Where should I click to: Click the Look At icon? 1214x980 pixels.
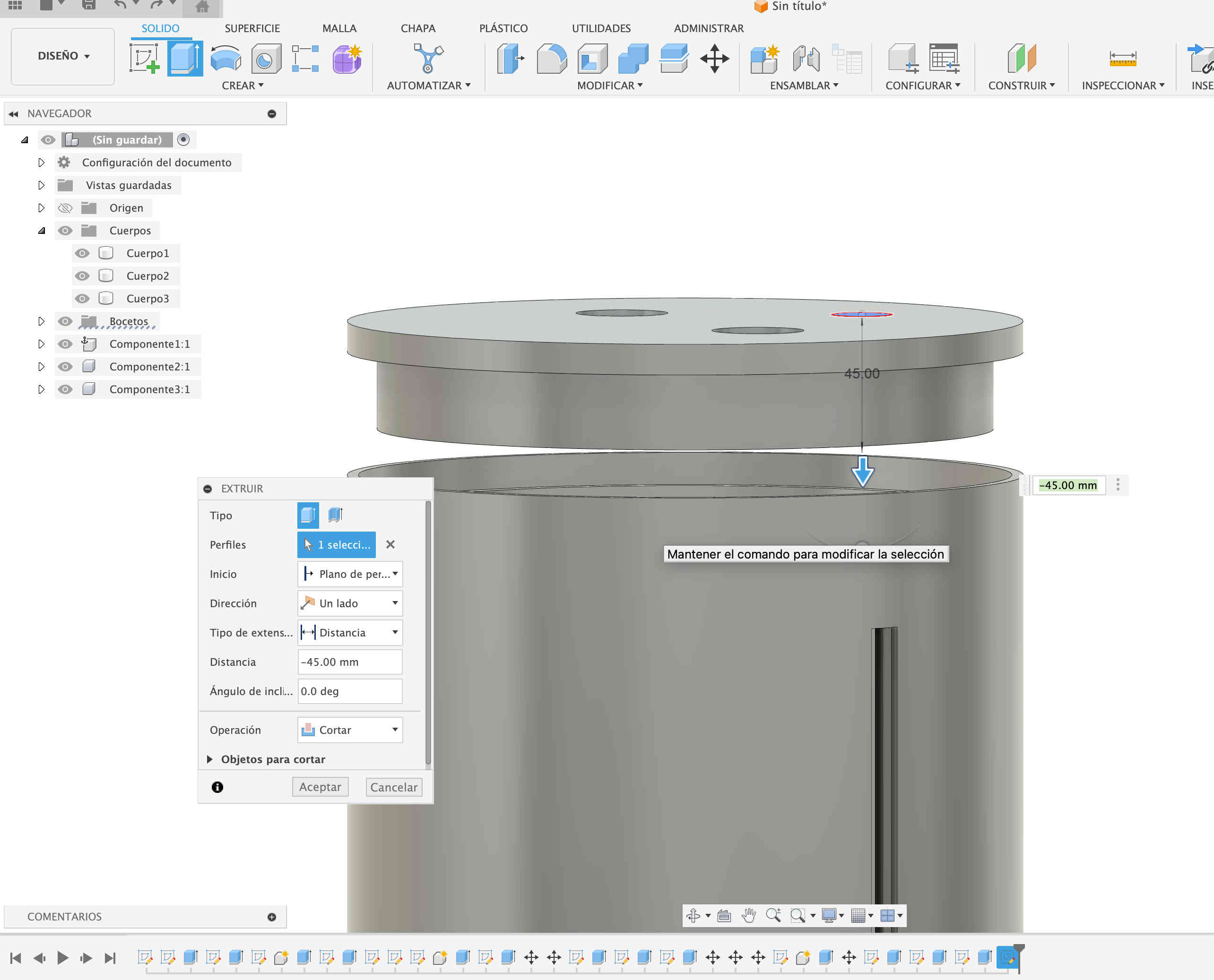point(724,915)
